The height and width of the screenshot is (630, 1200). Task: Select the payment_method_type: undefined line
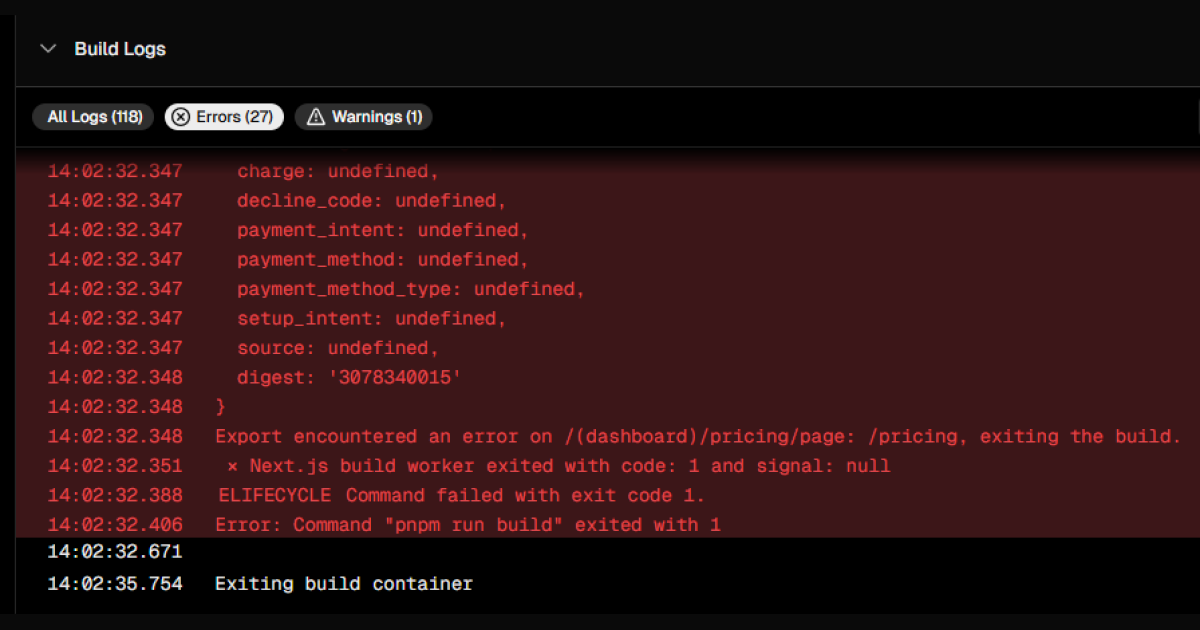(607, 289)
